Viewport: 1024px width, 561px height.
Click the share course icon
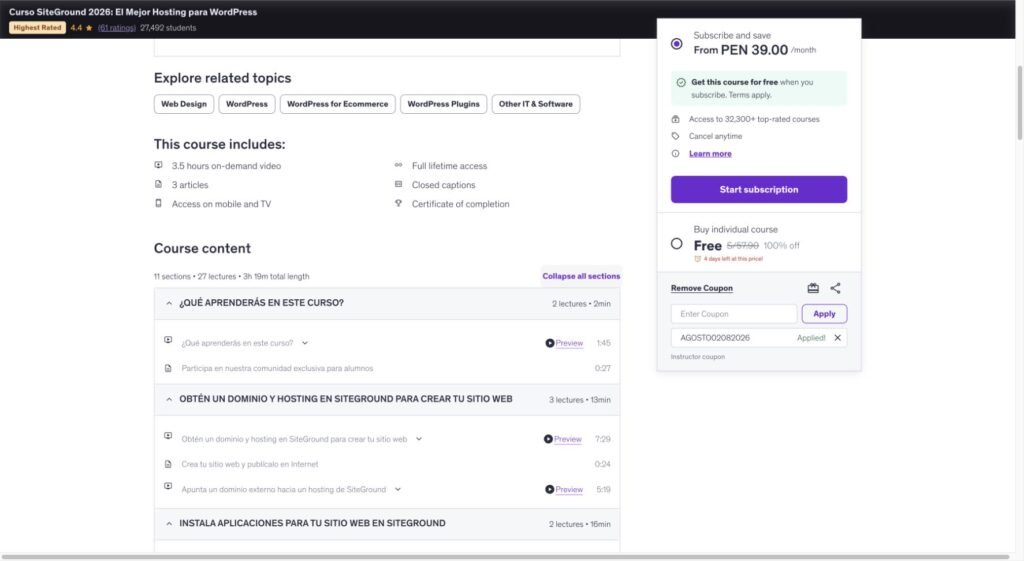point(835,288)
